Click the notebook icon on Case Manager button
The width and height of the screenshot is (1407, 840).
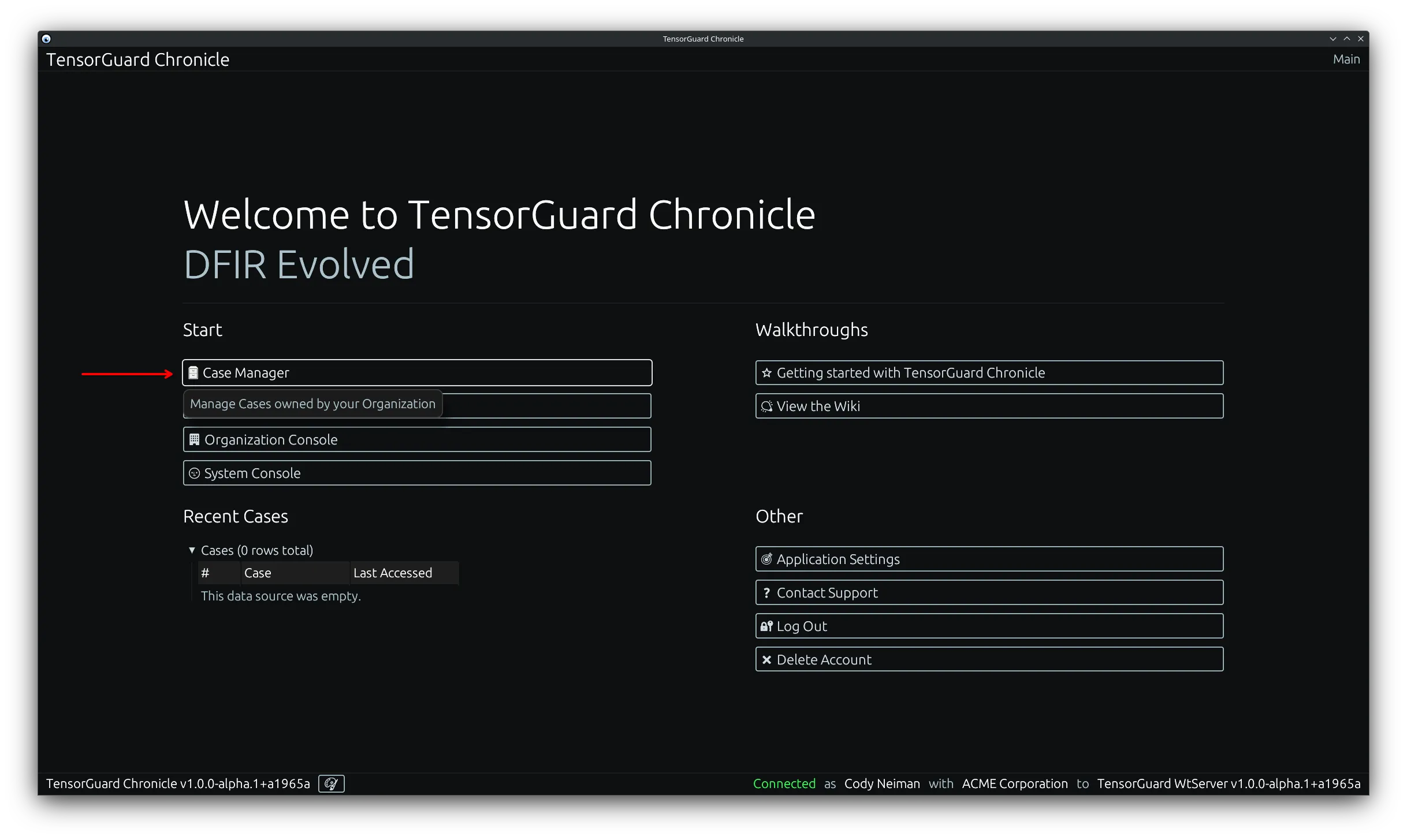click(x=193, y=372)
